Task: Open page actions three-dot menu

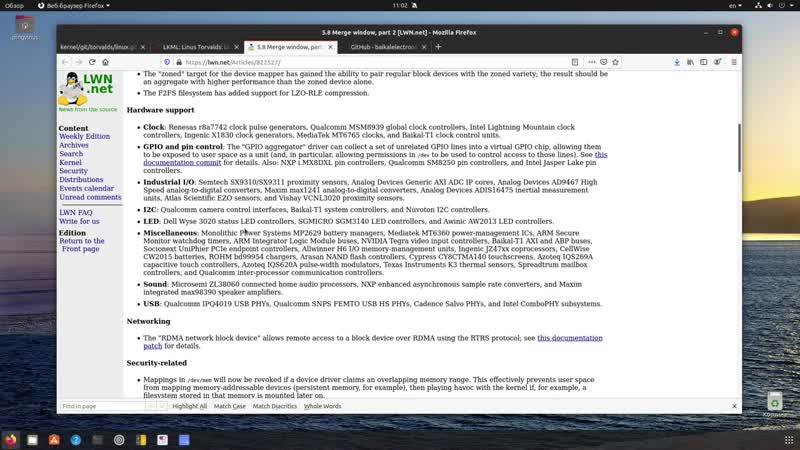Action: 592,62
